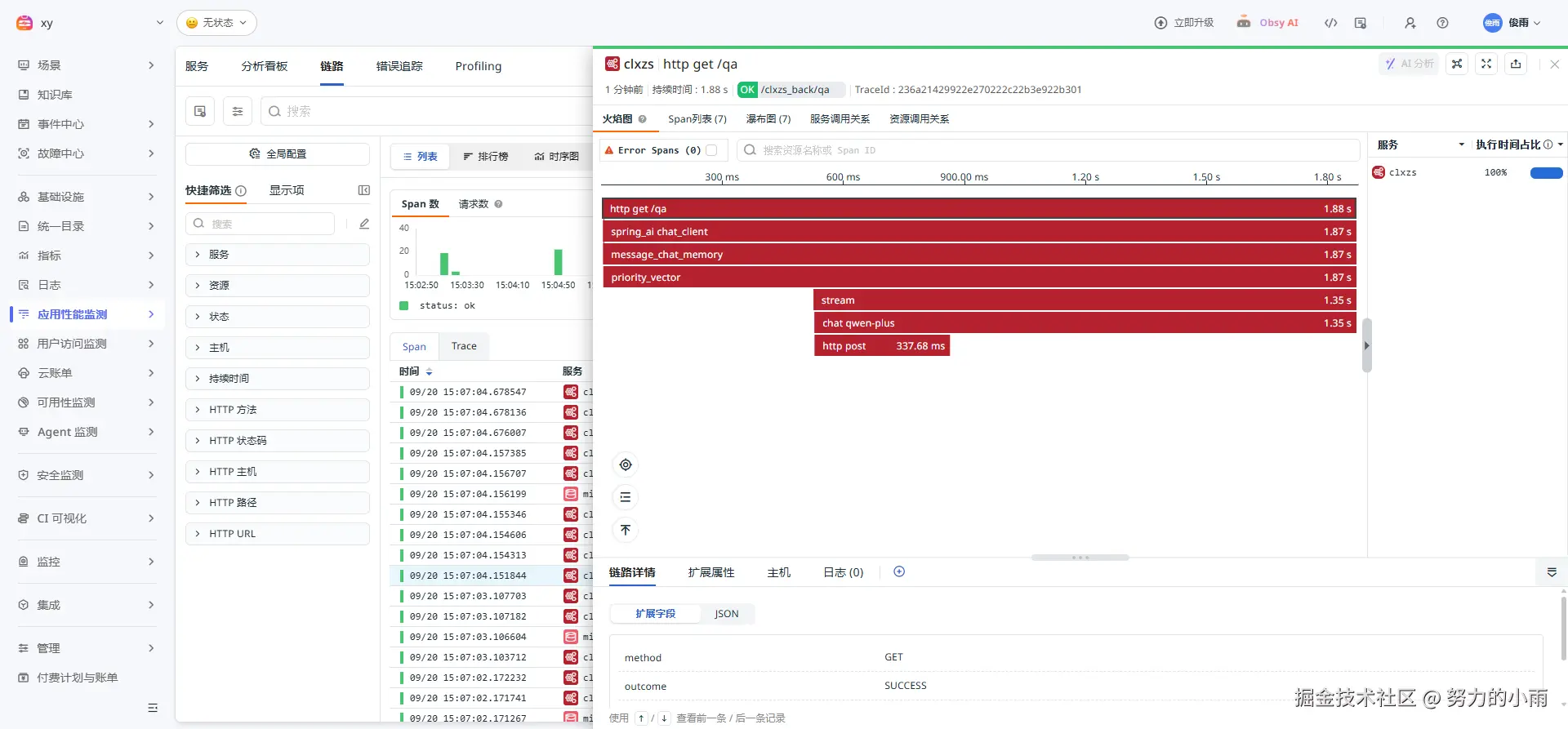Screen dimensions: 1568x729
Task: Select span row 15:07:04.151844
Action: coord(492,576)
